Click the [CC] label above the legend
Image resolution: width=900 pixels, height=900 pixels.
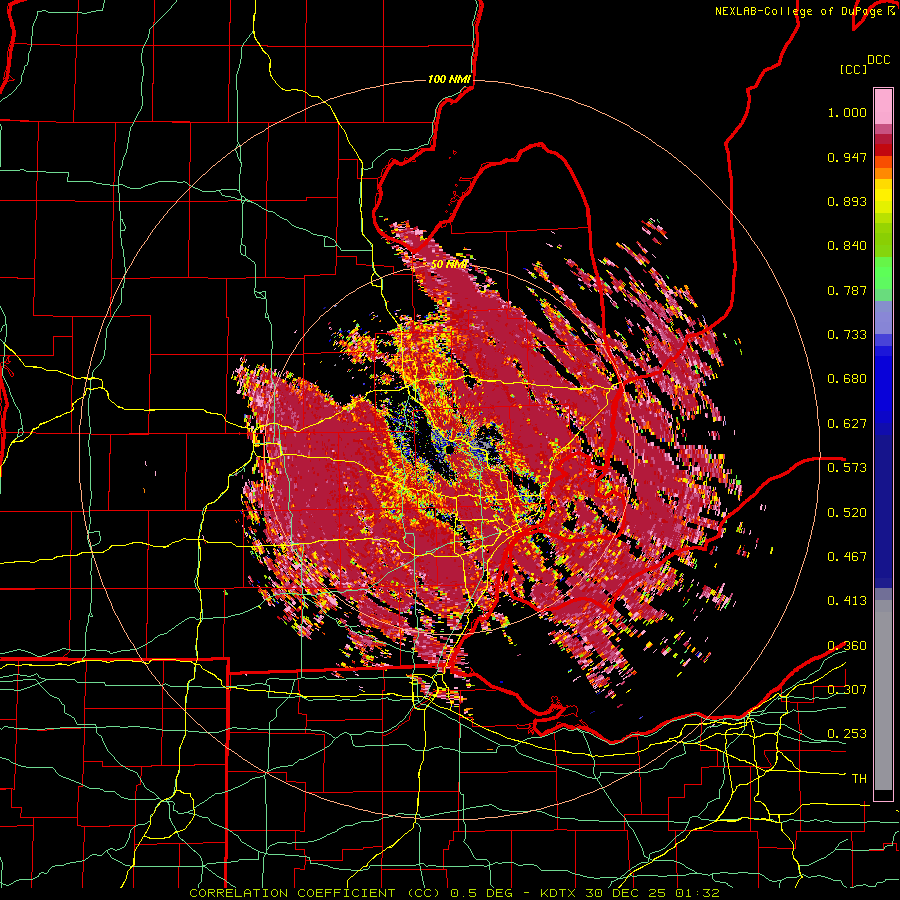tap(853, 69)
